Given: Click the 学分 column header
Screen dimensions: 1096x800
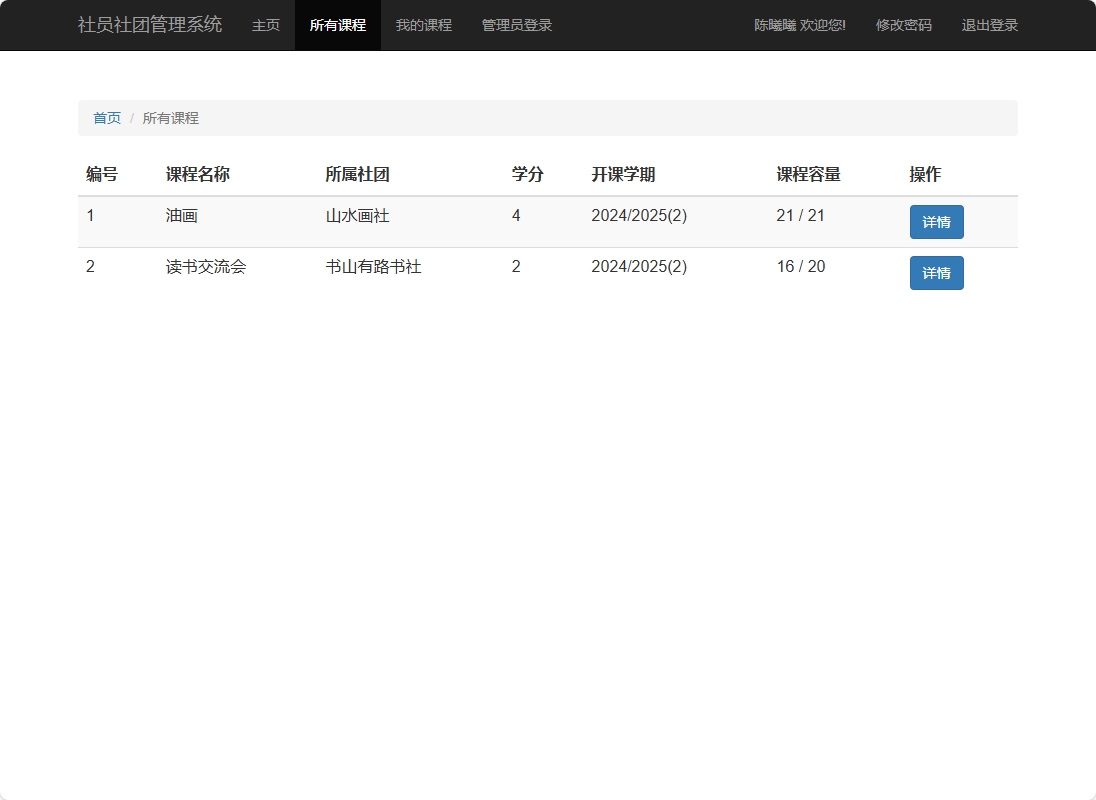Looking at the screenshot, I should (x=527, y=174).
